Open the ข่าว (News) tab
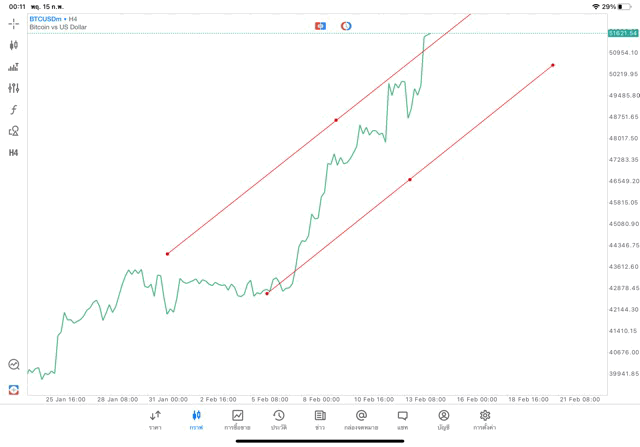Viewport: 640px width, 447px height. [320, 420]
